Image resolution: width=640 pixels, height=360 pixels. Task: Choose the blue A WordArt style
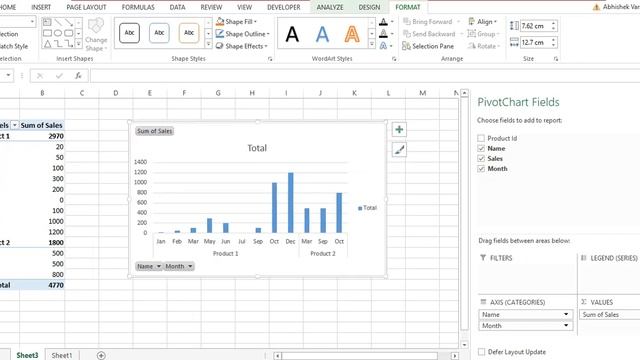pos(322,34)
